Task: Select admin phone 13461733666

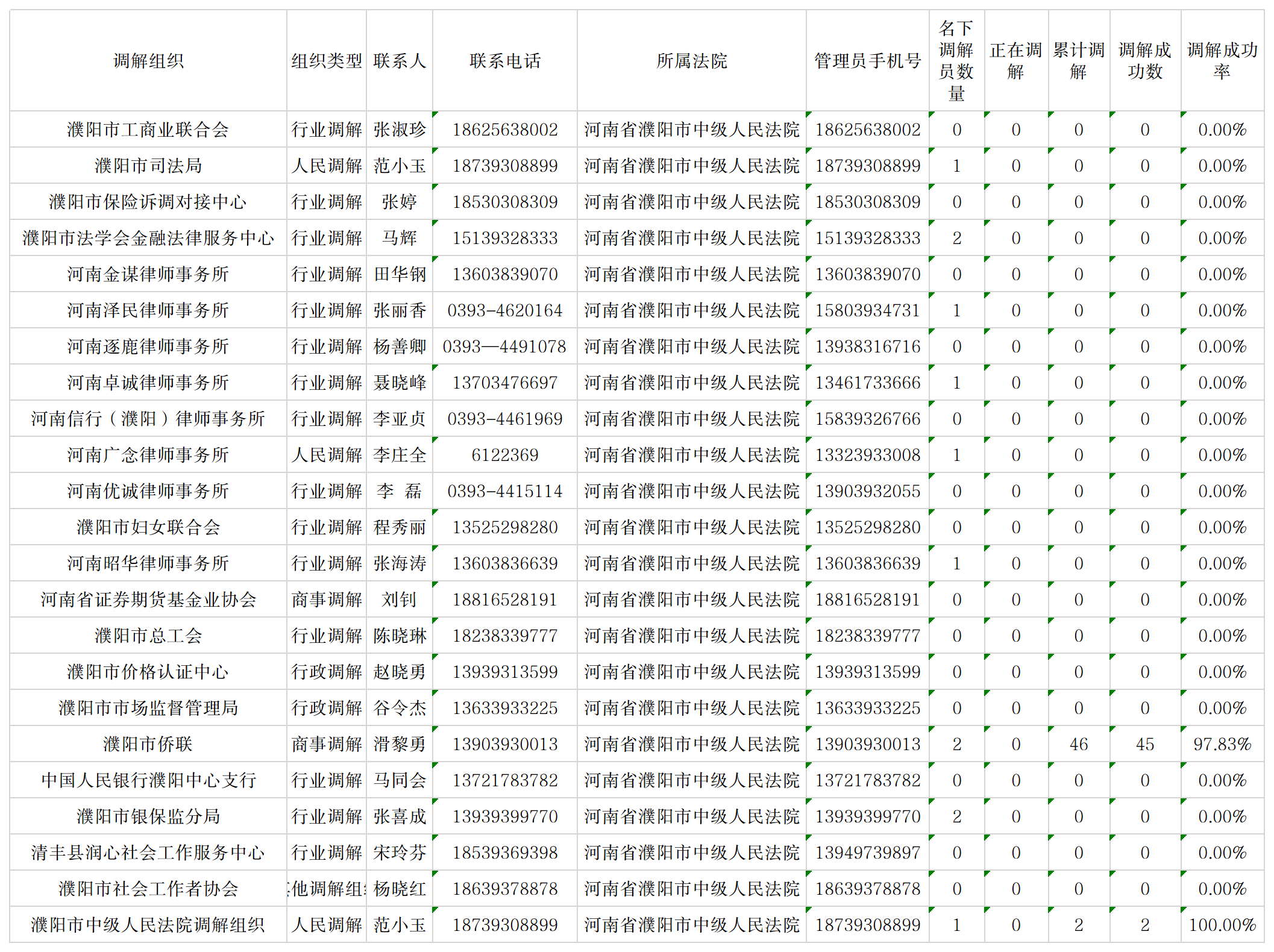Action: pos(868,383)
